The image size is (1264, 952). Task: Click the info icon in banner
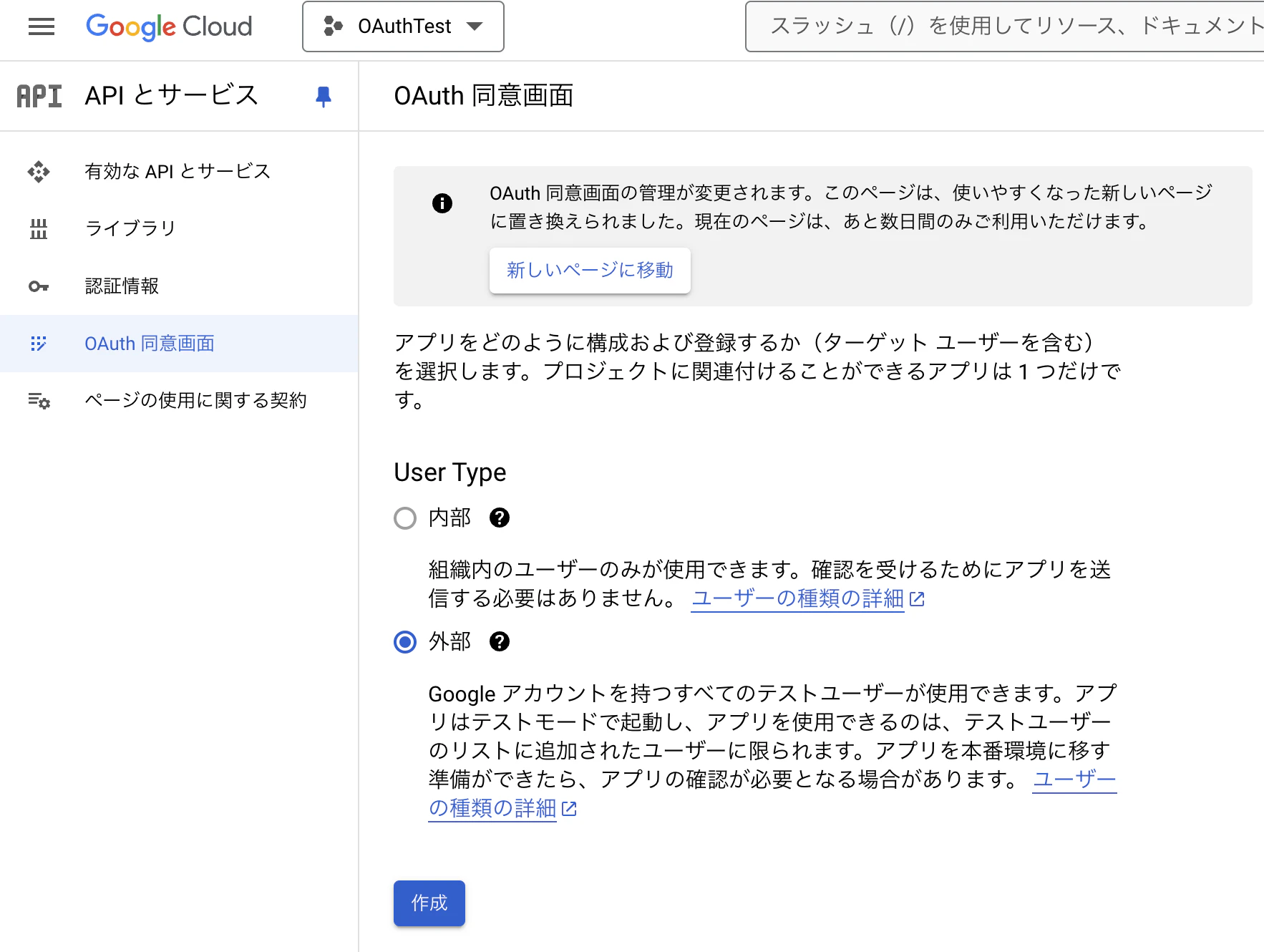coord(442,203)
